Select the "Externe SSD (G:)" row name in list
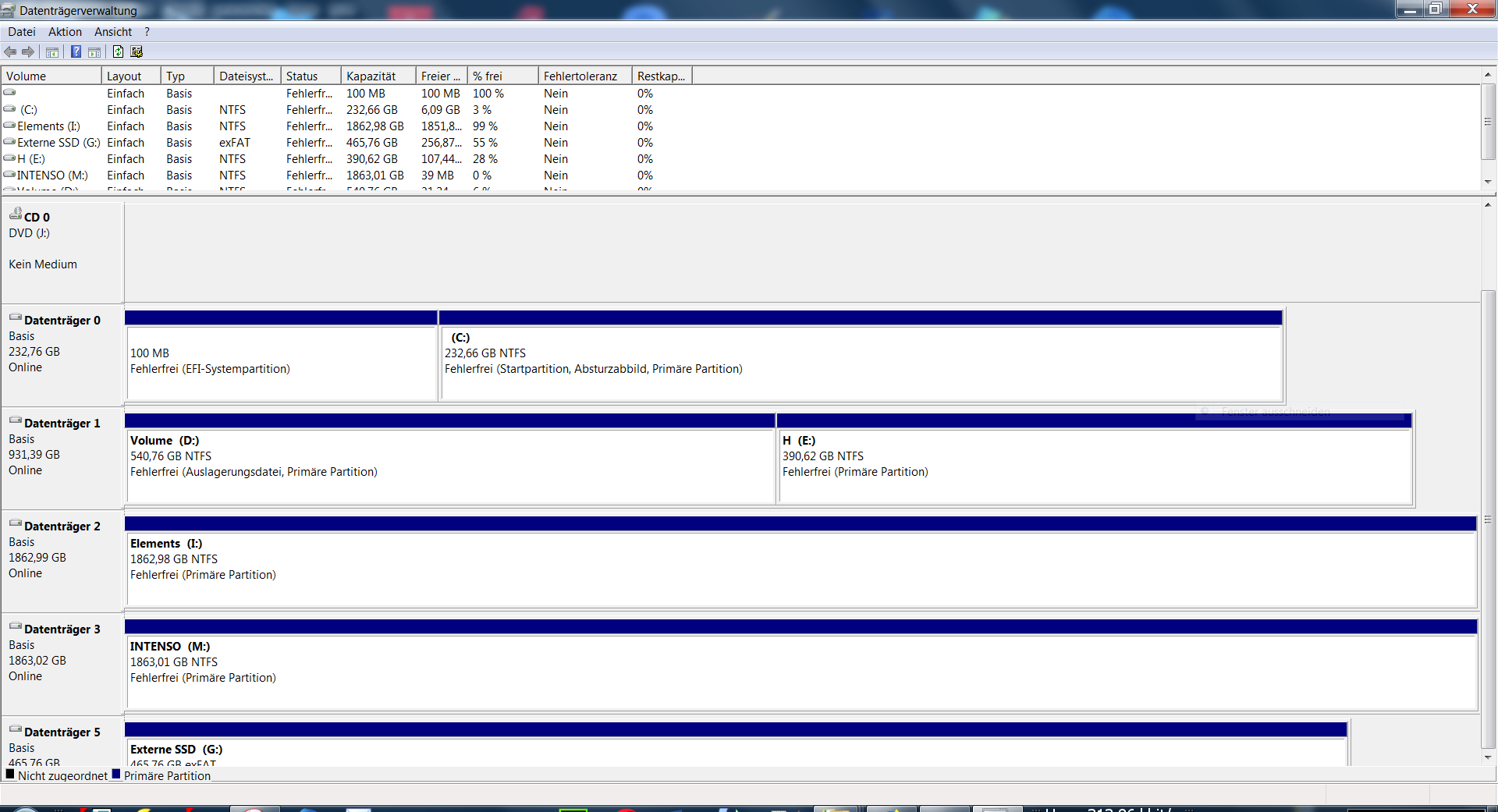Viewport: 1498px width, 812px height. (59, 143)
